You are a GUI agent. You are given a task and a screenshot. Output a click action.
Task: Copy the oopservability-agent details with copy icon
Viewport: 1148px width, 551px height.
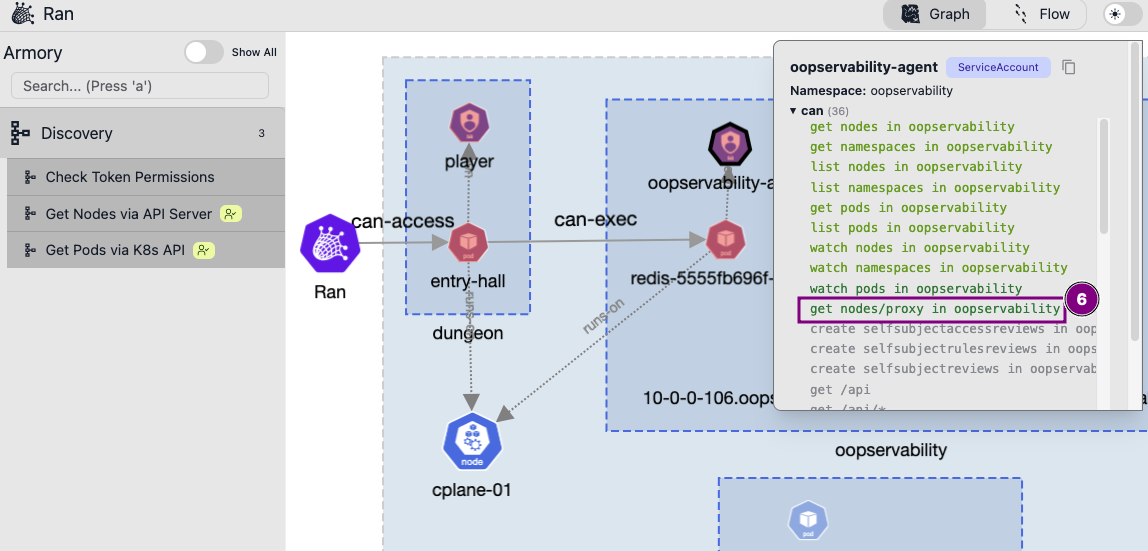(1068, 67)
